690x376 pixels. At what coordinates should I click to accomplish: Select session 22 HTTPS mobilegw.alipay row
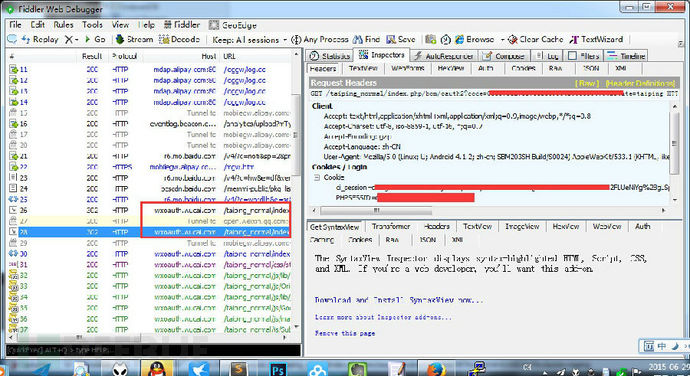tap(150, 167)
